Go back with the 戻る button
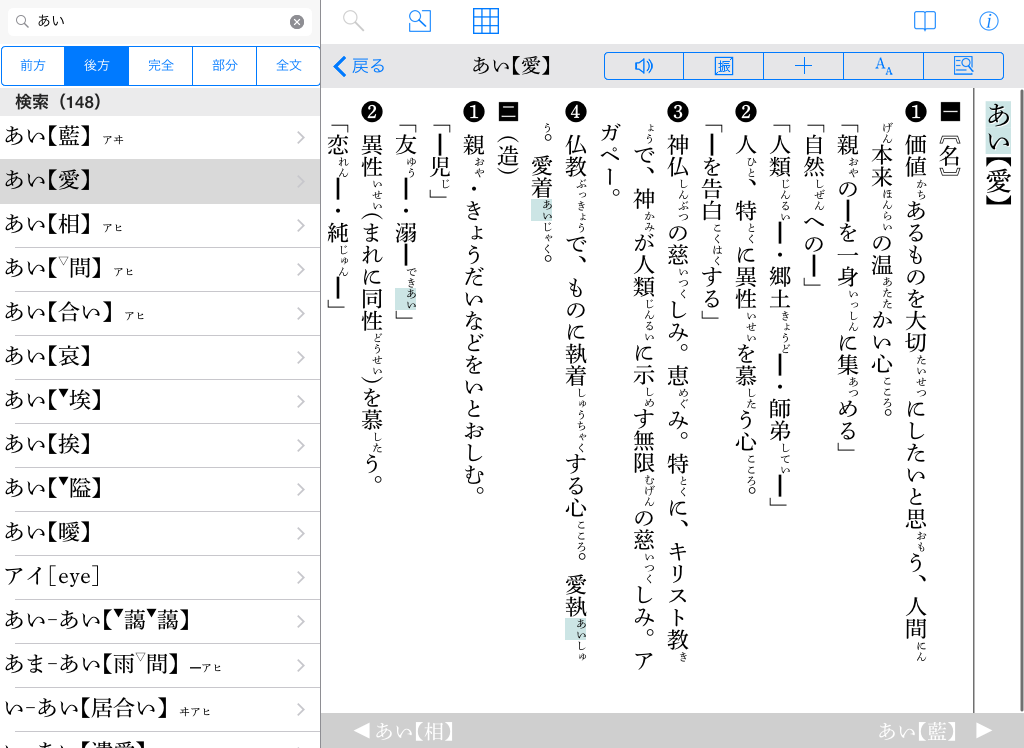Screen dimensions: 1024x748 (359, 66)
